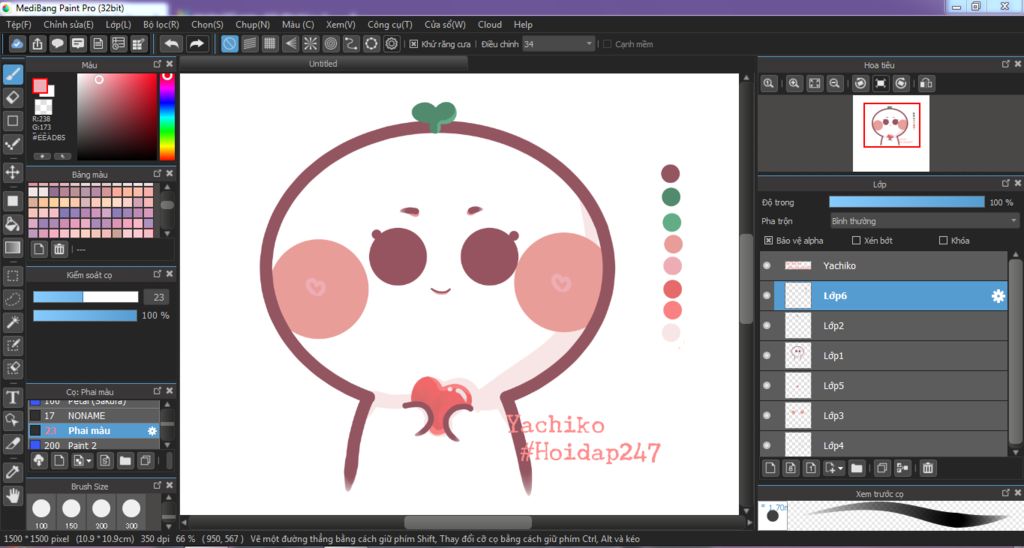Create a new layer in Layer panel

pyautogui.click(x=771, y=468)
